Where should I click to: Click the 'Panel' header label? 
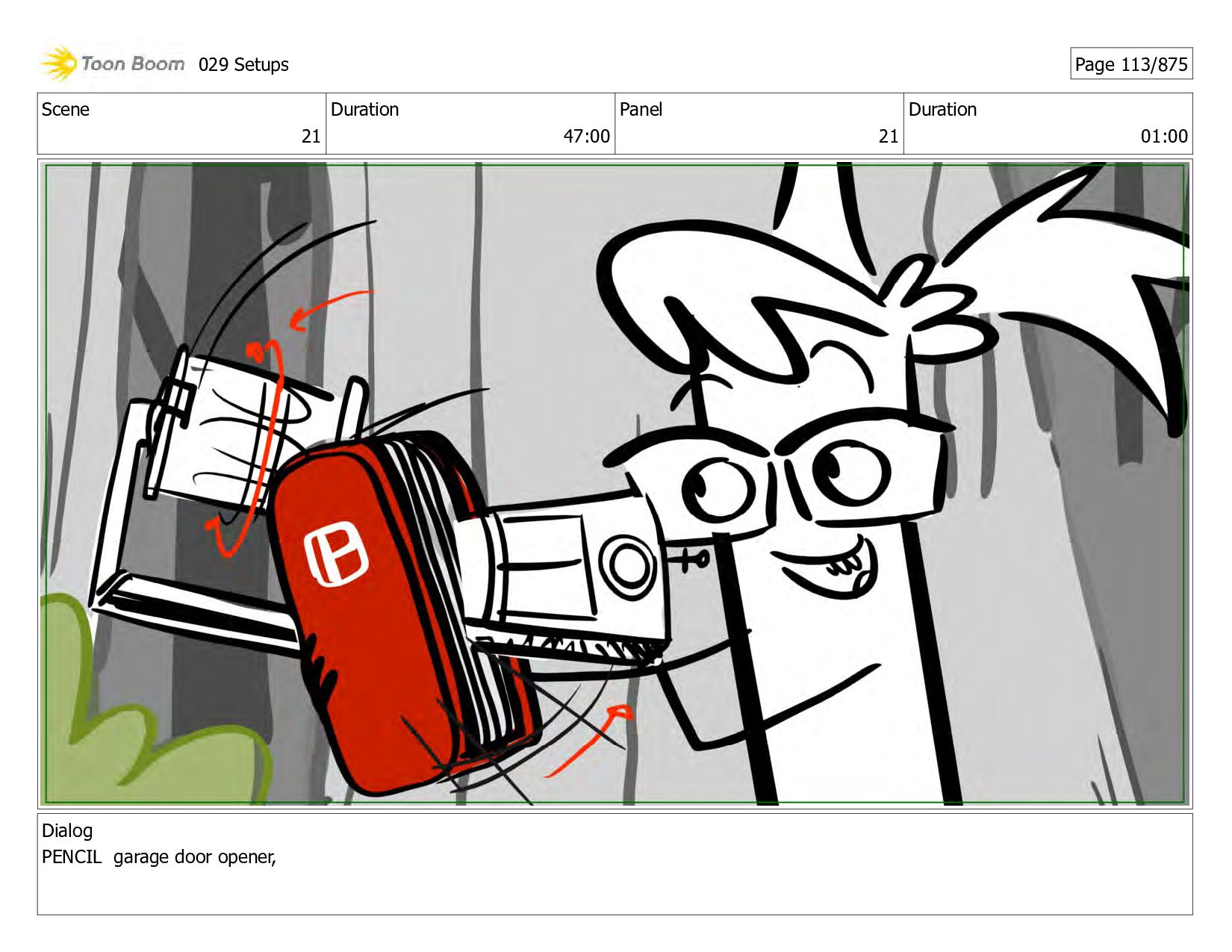pyautogui.click(x=641, y=110)
